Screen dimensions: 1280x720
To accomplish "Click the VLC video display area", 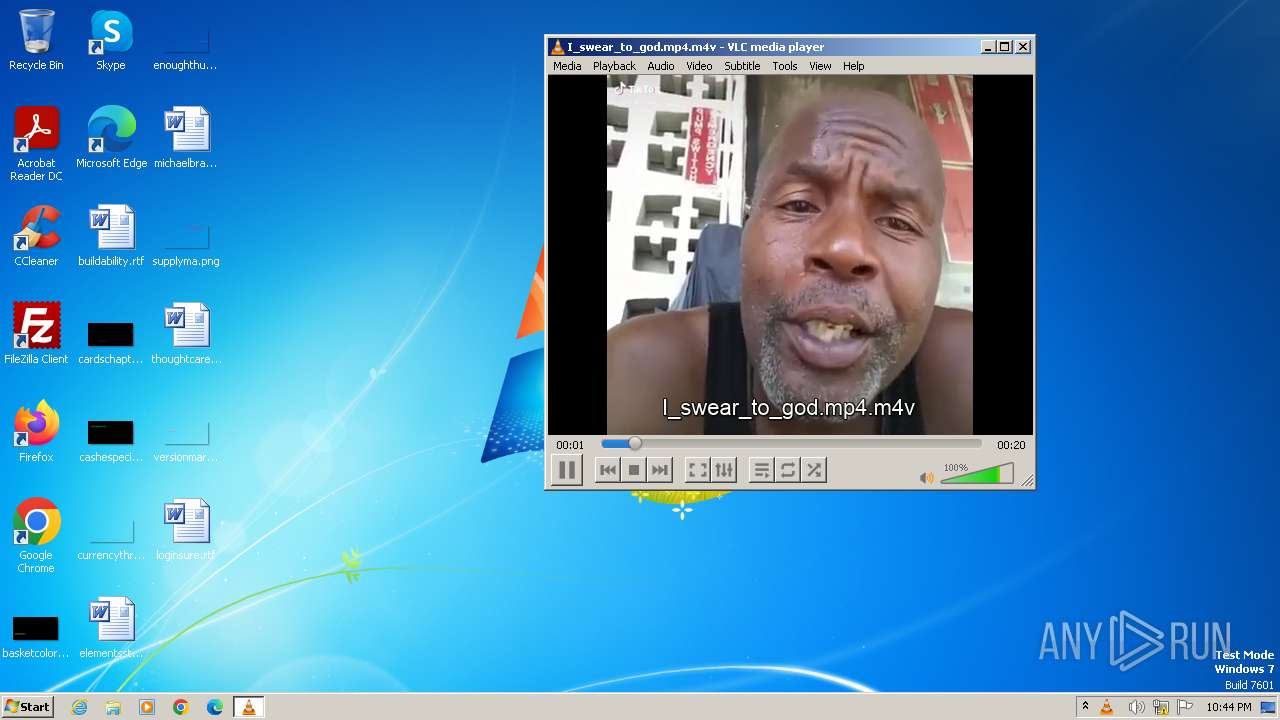I will tap(790, 255).
